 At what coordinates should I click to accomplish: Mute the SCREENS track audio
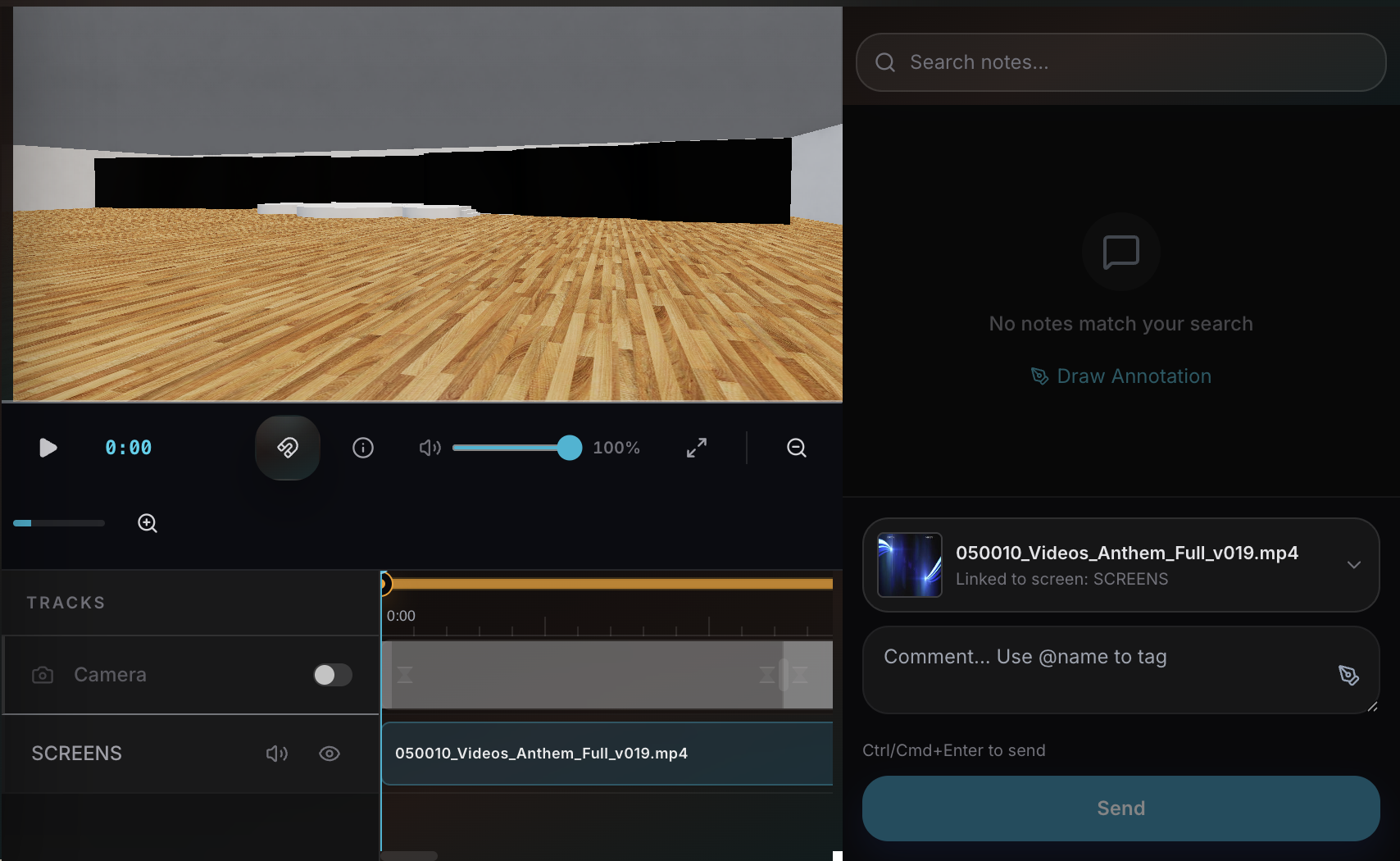277,754
